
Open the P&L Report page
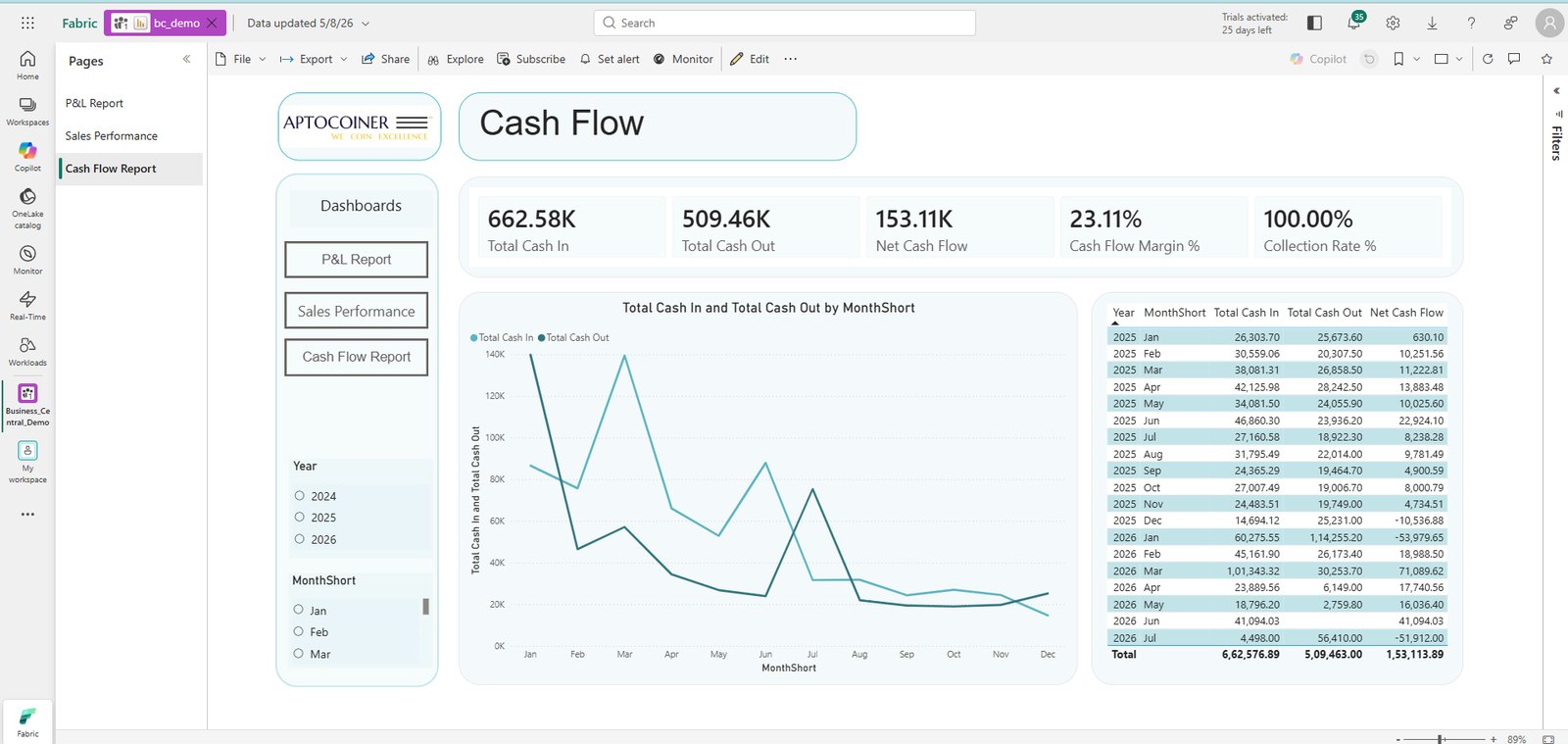click(x=94, y=103)
